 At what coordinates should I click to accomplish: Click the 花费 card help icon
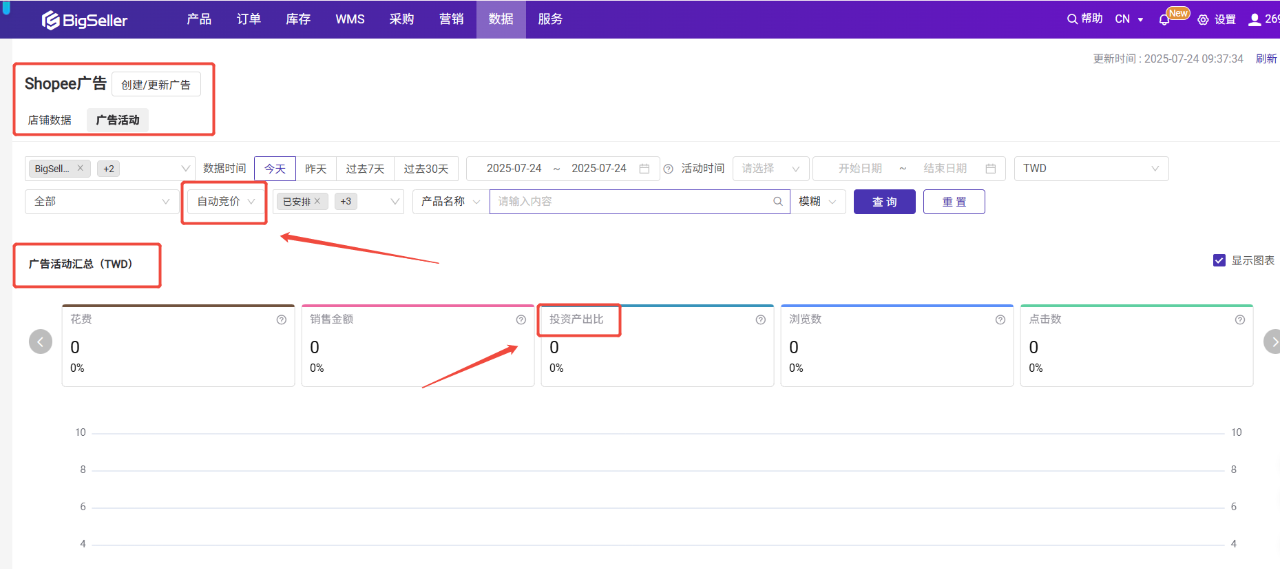[281, 320]
